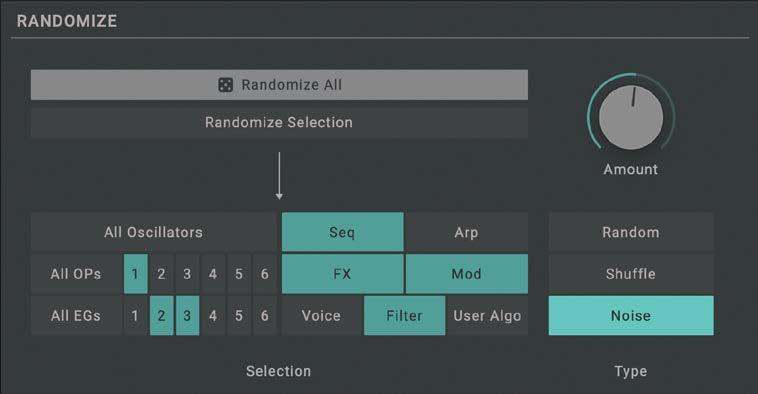Enable Voice in the selection
This screenshot has width=758, height=394.
point(321,316)
